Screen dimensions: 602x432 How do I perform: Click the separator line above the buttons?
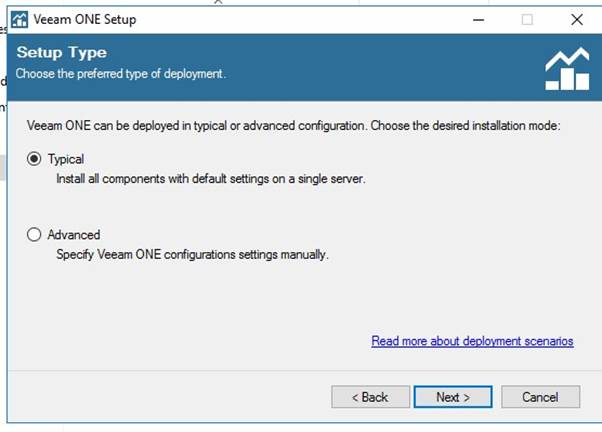coord(304,371)
